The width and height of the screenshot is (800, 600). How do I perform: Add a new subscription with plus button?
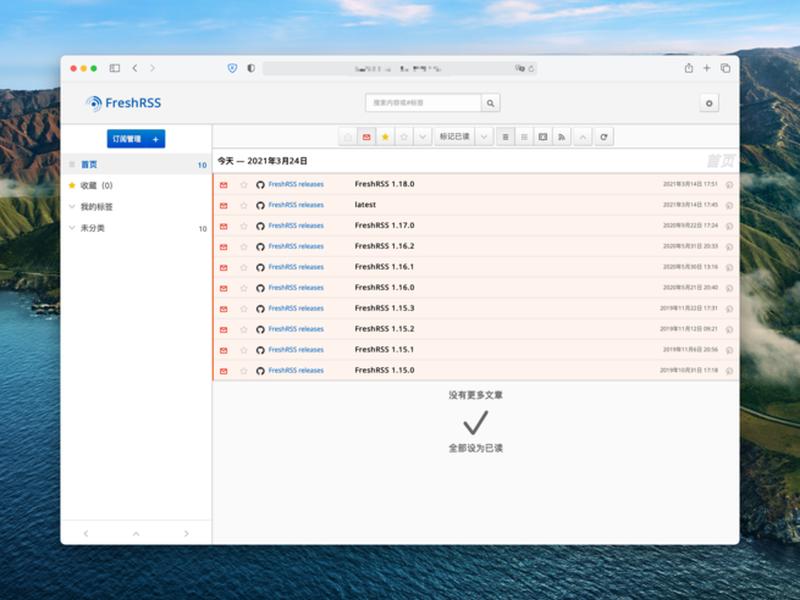pyautogui.click(x=156, y=139)
